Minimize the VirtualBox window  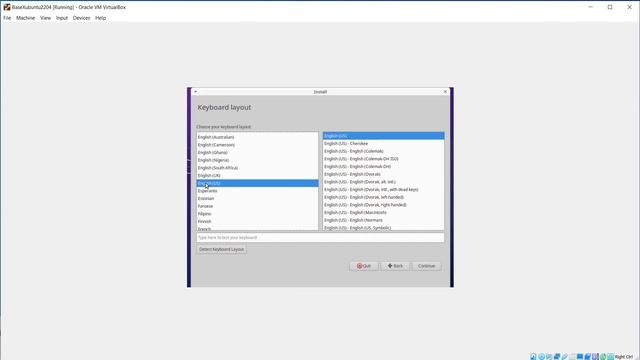pyautogui.click(x=590, y=7)
